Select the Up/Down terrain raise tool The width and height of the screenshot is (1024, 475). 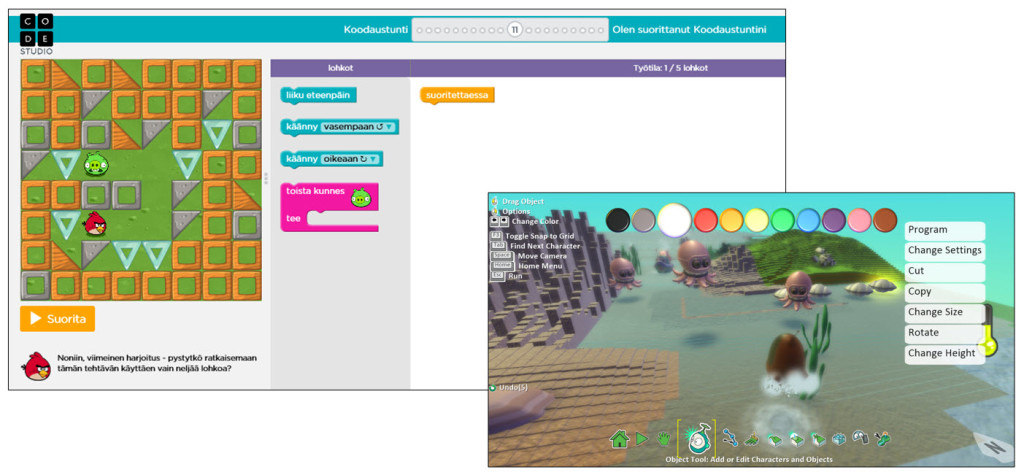tap(774, 438)
